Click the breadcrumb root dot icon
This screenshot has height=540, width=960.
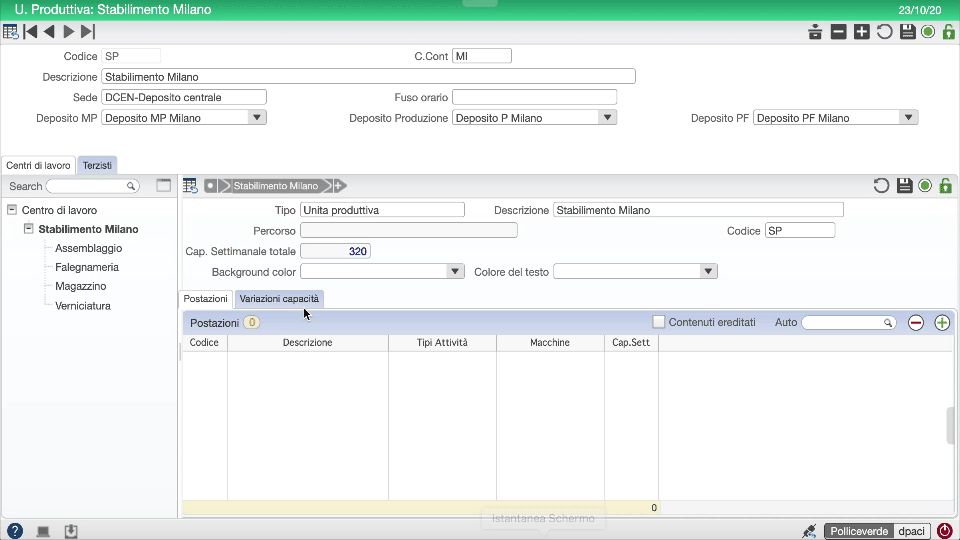(210, 186)
